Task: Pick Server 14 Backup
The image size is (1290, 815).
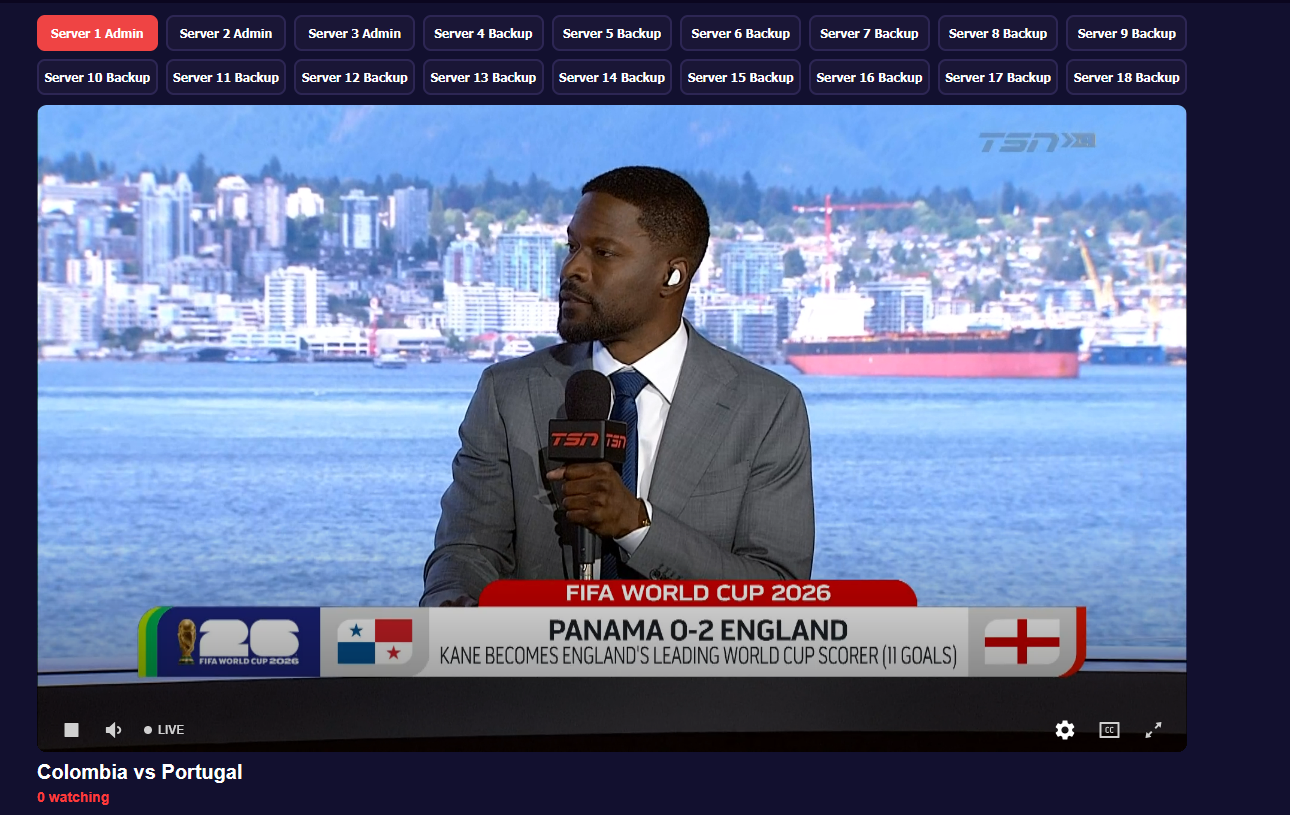Action: [x=612, y=77]
